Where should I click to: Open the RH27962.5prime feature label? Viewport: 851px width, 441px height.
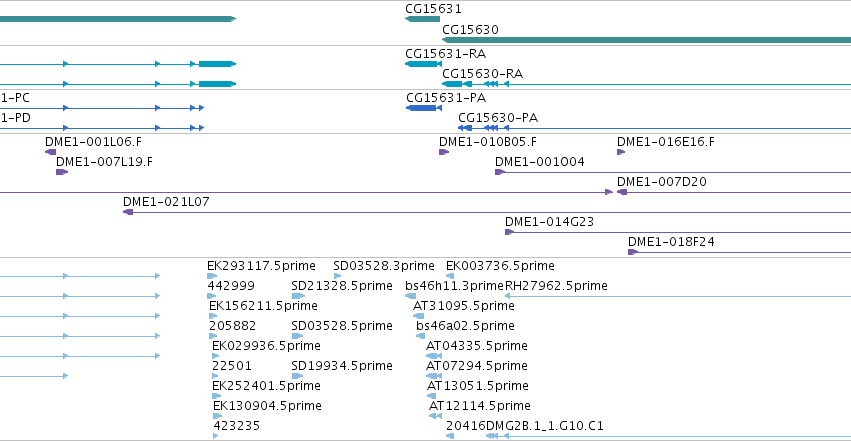click(556, 286)
